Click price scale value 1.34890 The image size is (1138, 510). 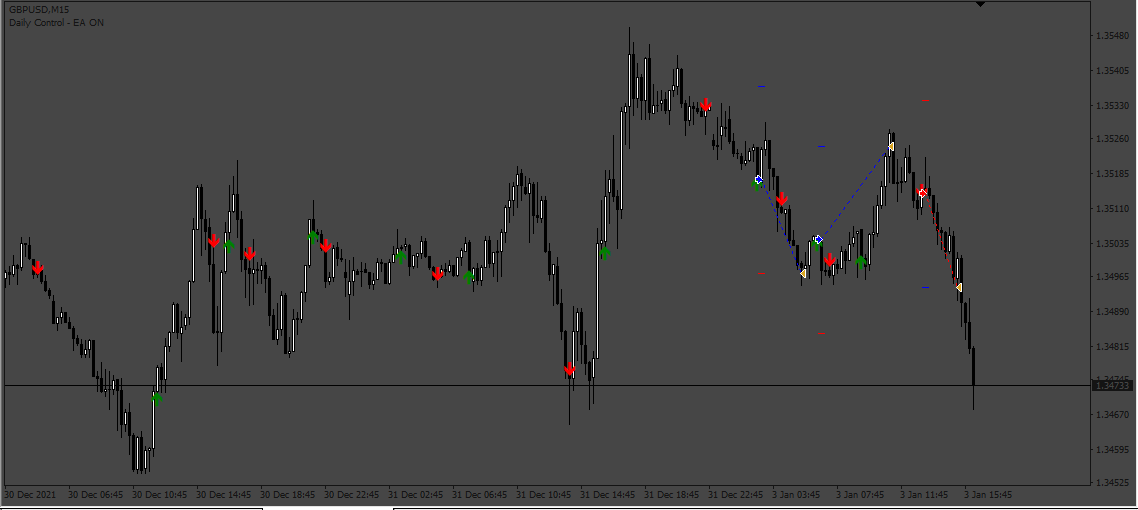point(1113,312)
